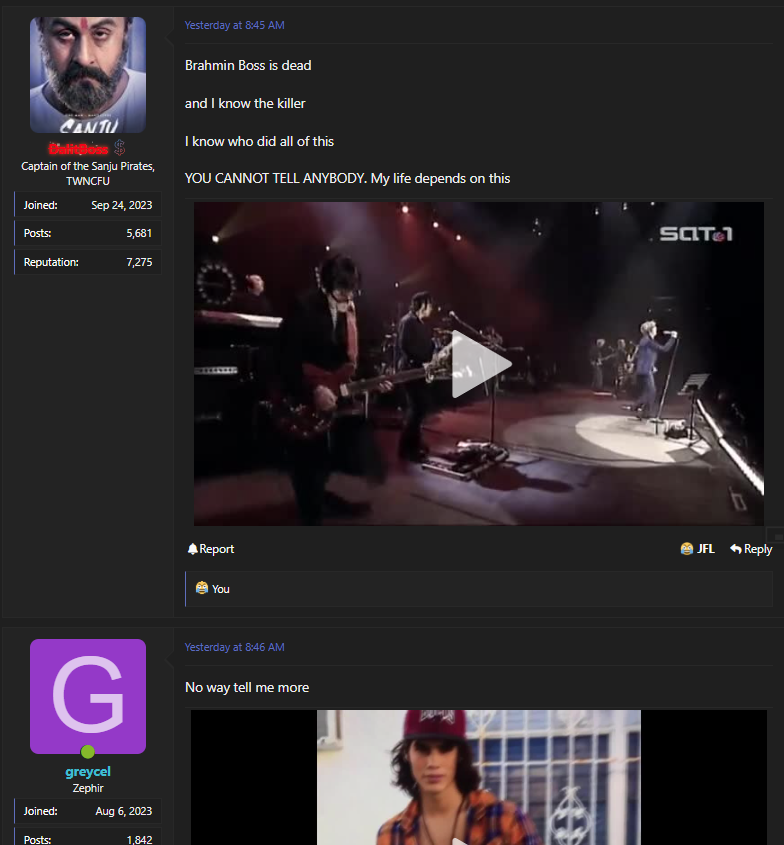784x845 pixels.
Task: Click greycel's 'Zephir' user title
Action: (88, 788)
